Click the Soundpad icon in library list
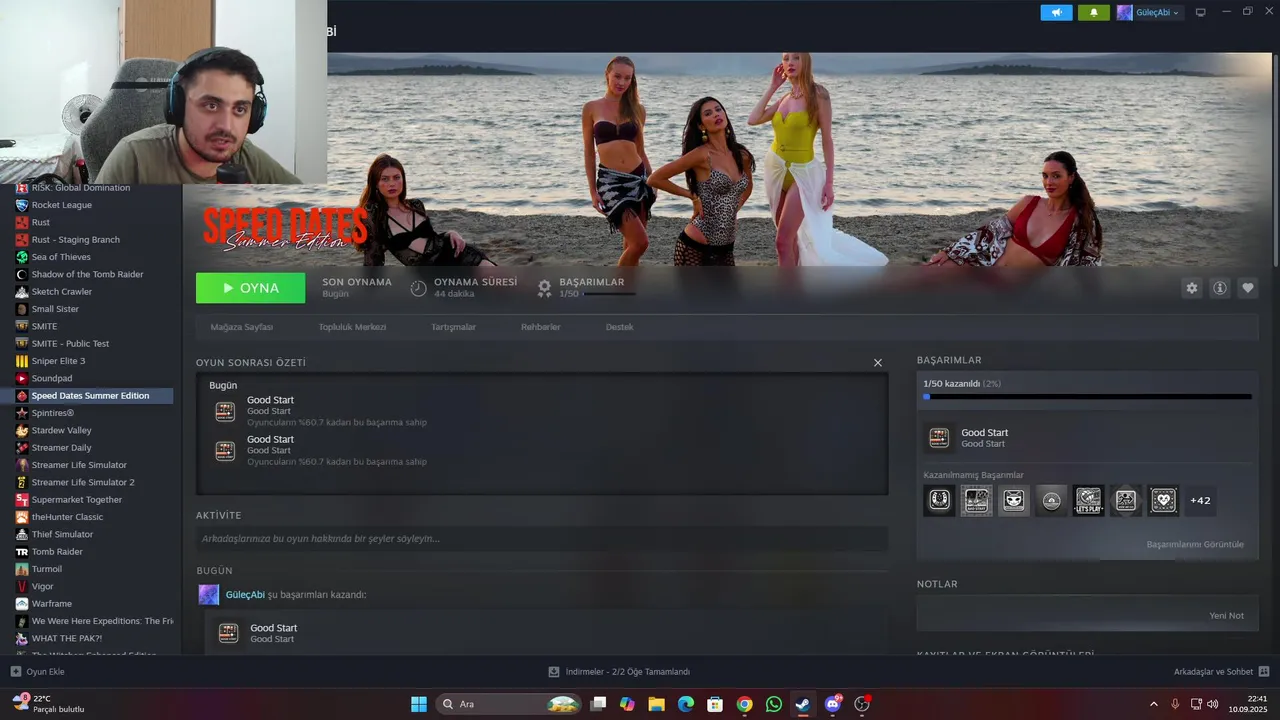This screenshot has width=1280, height=720. click(x=22, y=378)
